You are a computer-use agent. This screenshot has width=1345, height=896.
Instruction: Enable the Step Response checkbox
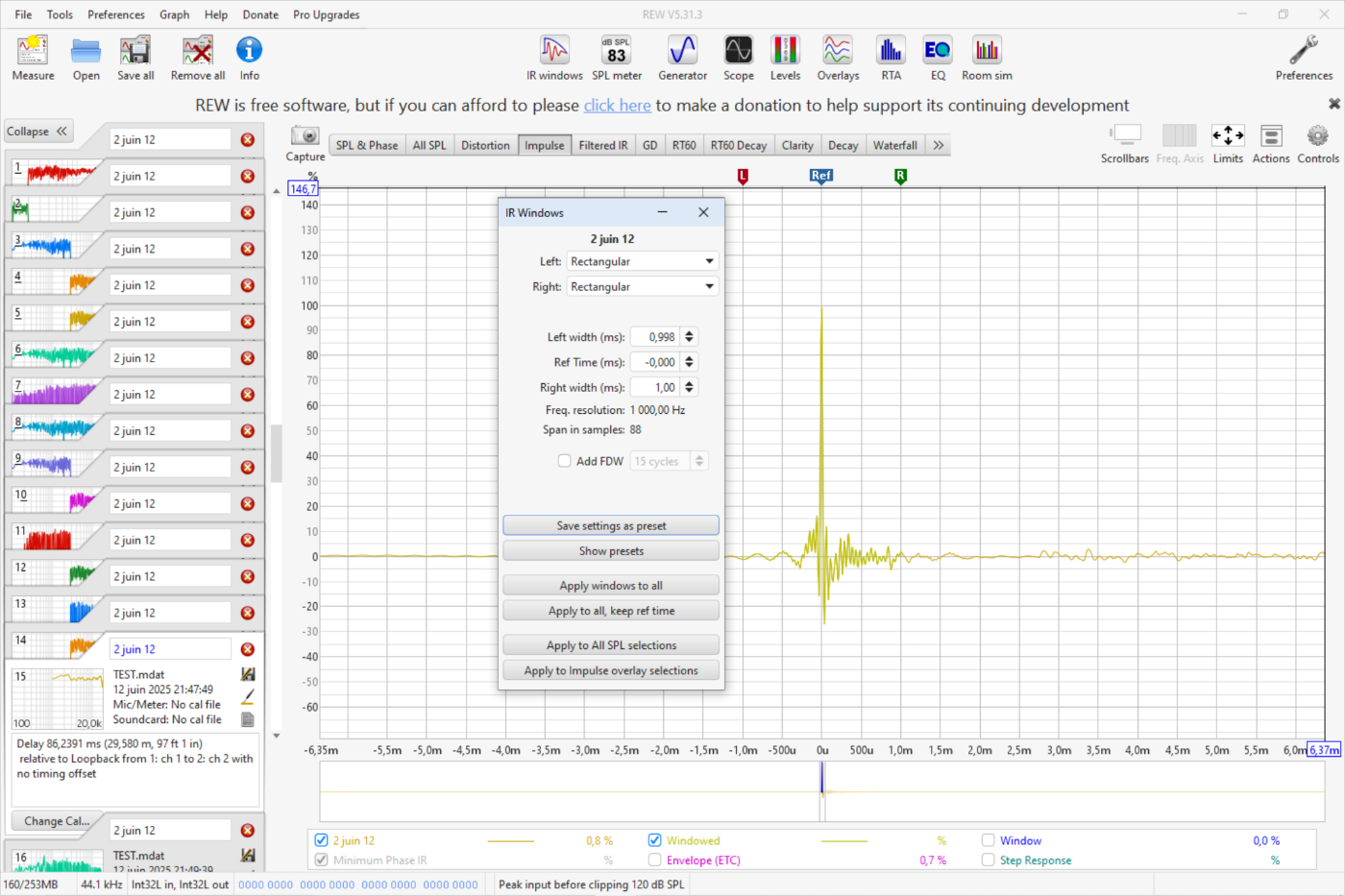point(988,860)
